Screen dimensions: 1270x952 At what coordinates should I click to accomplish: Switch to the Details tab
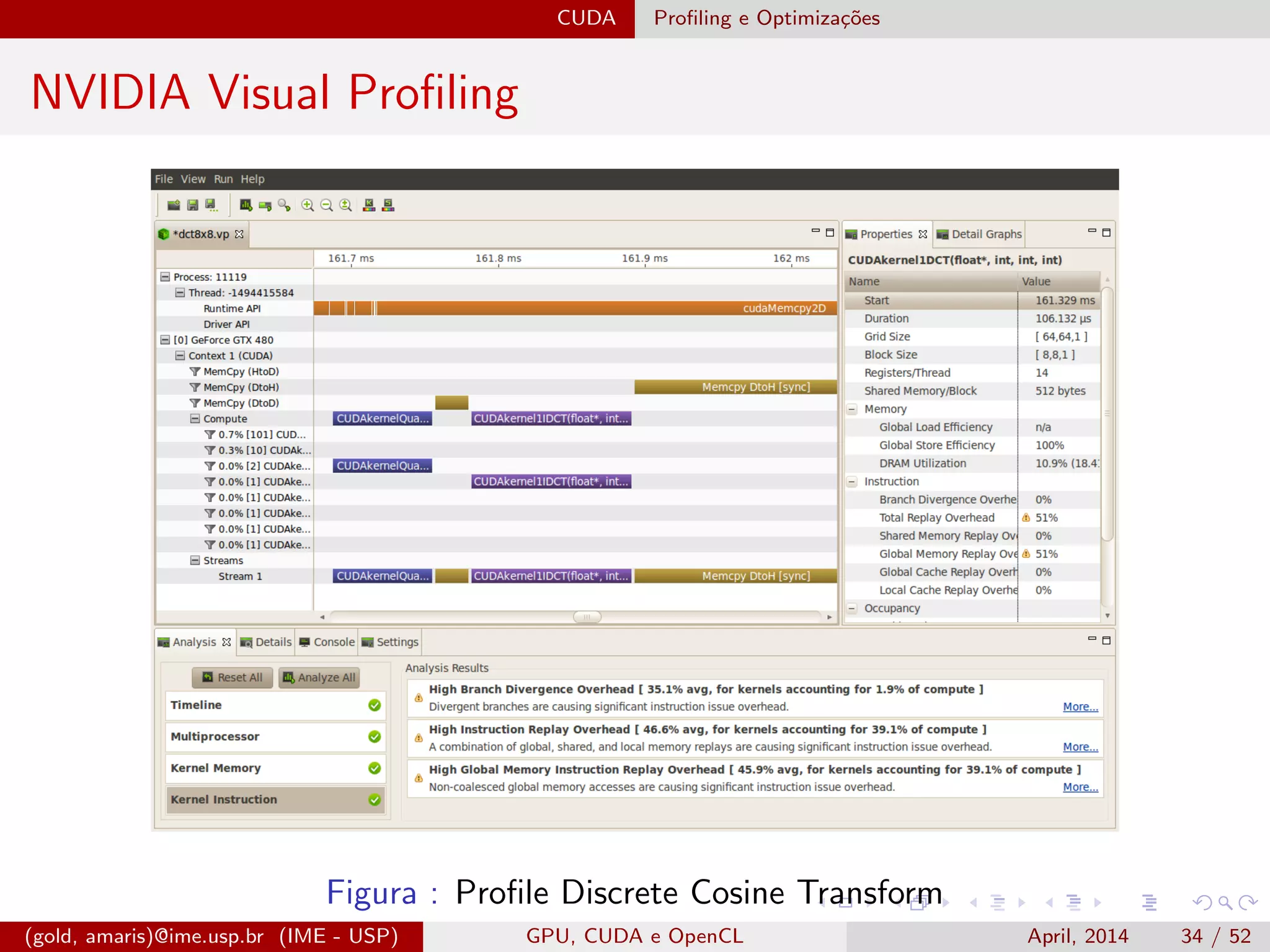point(266,642)
